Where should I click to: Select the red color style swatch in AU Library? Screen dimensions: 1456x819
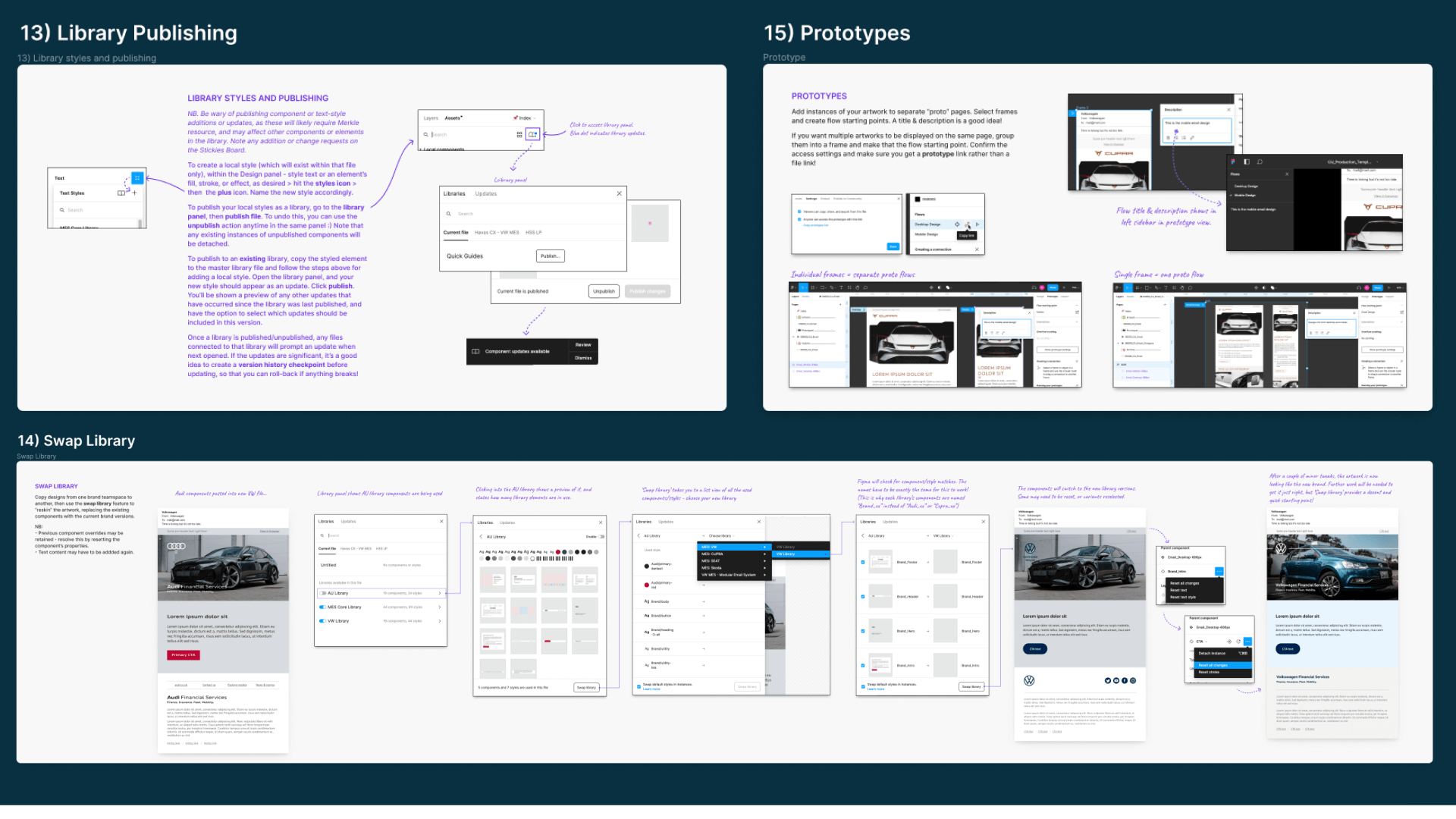click(559, 552)
